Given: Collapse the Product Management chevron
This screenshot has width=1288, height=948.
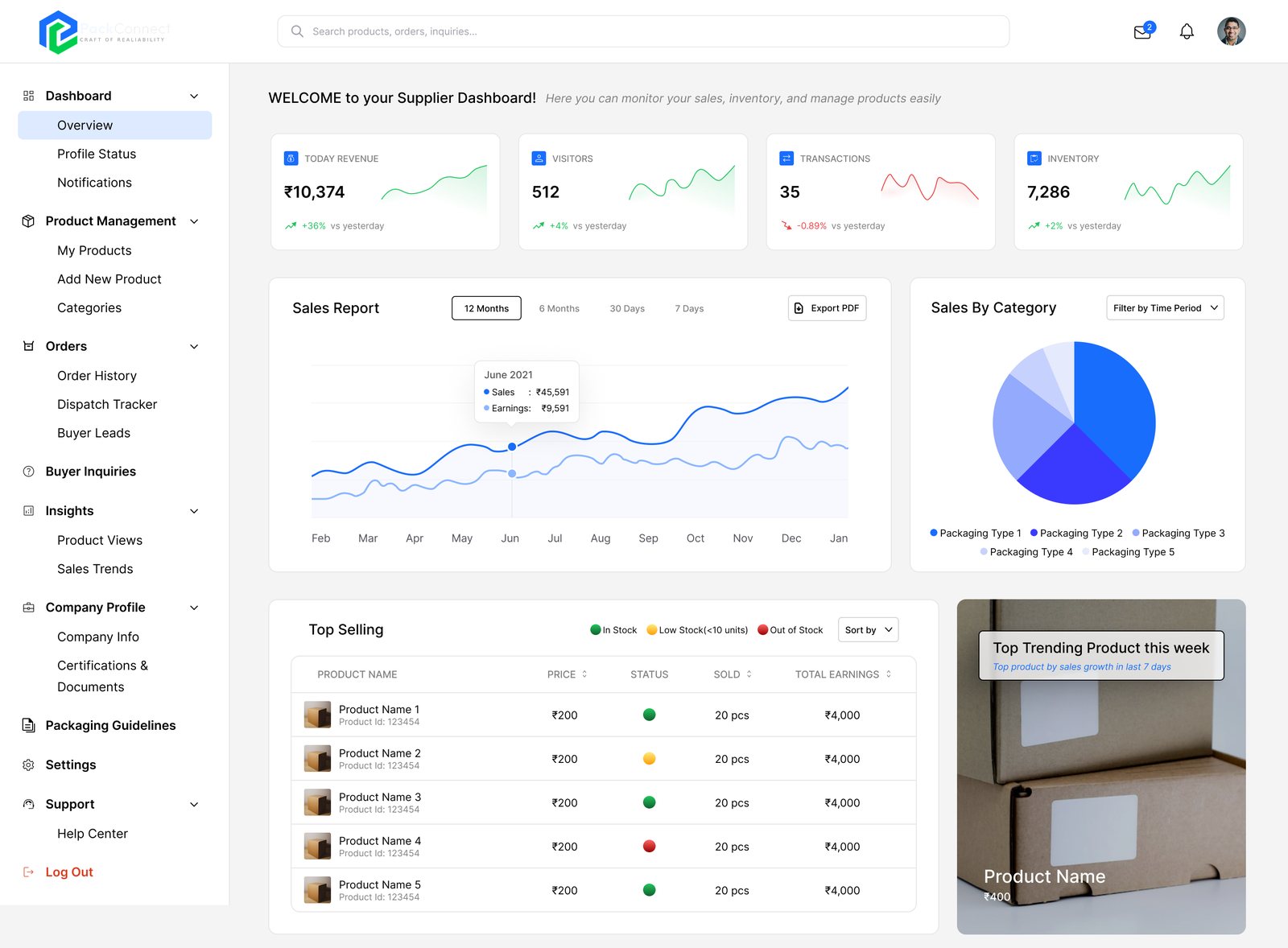Looking at the screenshot, I should click(194, 221).
